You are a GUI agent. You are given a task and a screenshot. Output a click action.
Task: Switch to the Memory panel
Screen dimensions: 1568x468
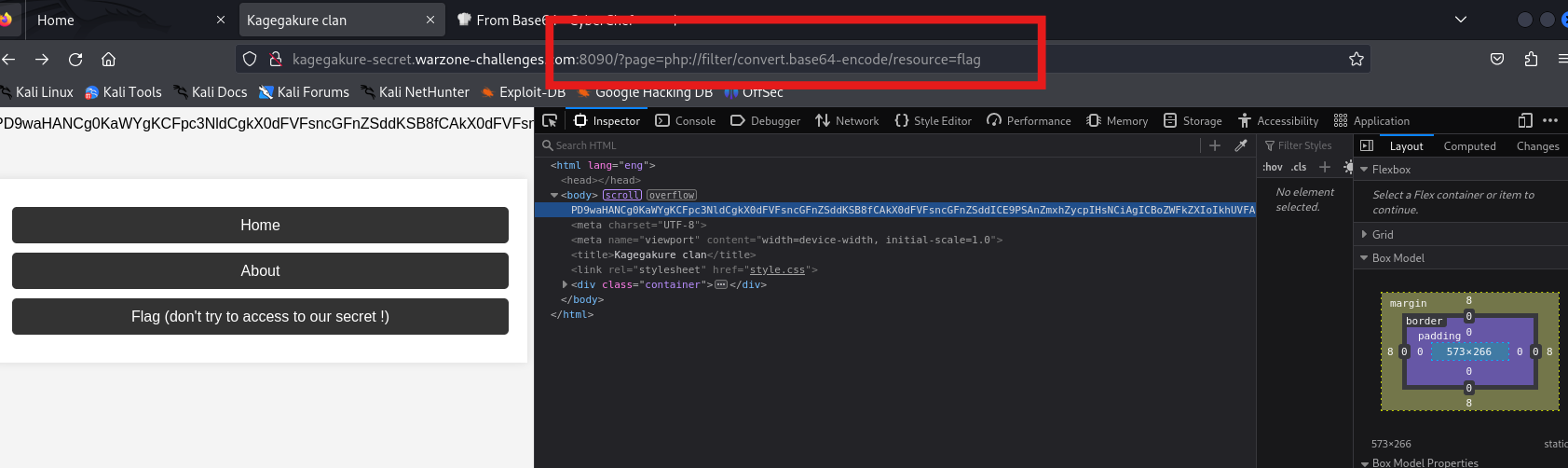click(x=1117, y=120)
